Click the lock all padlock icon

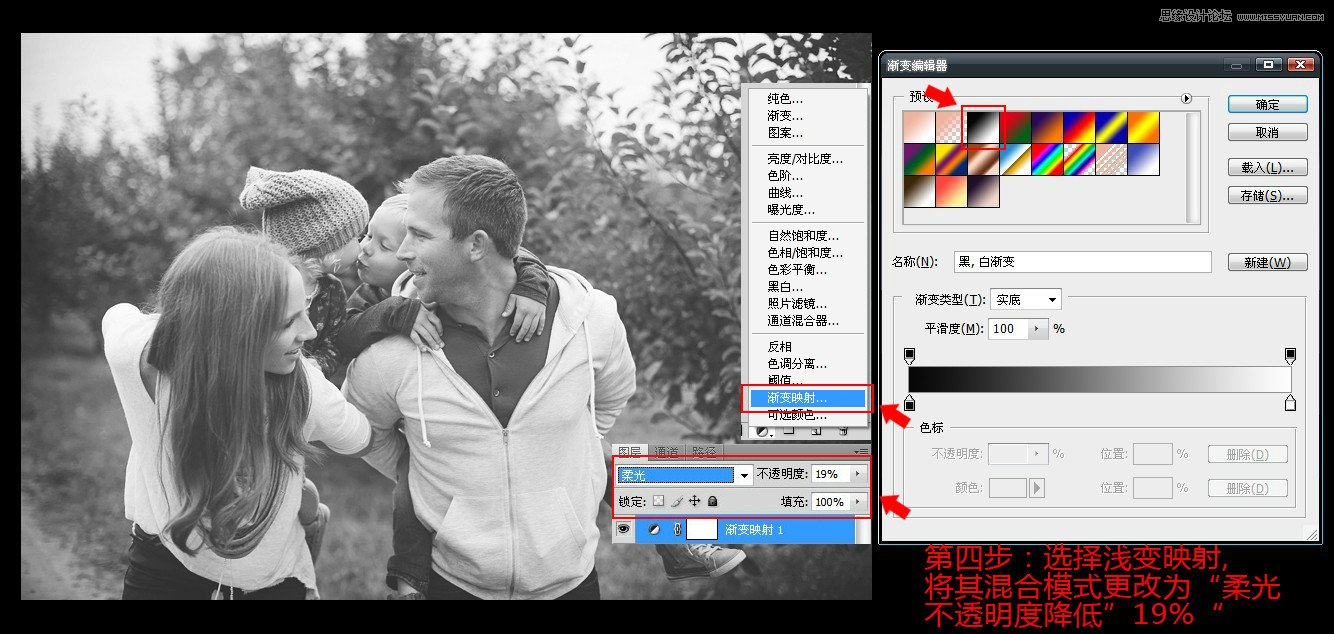point(712,502)
